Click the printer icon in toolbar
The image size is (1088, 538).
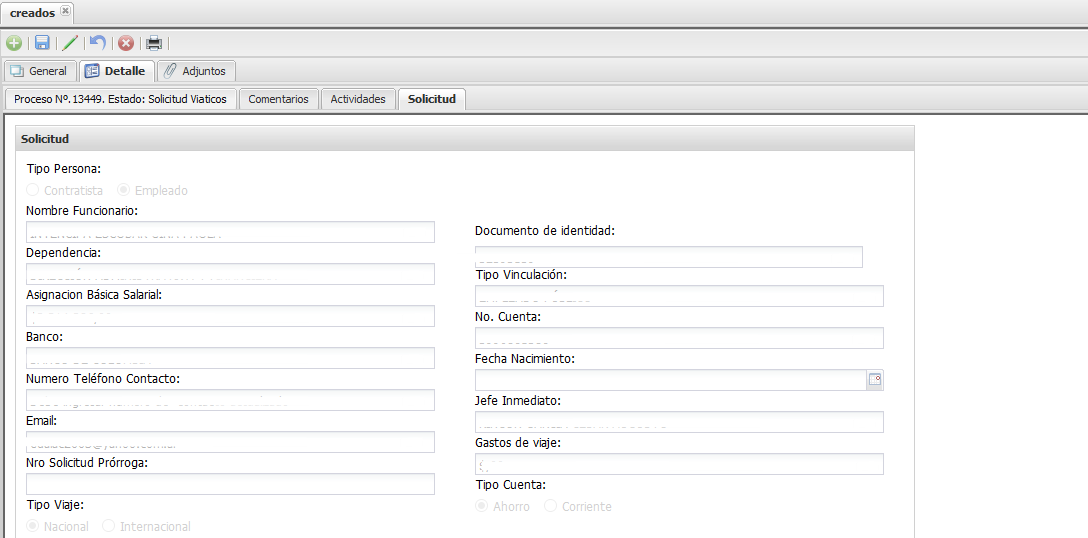coord(154,43)
